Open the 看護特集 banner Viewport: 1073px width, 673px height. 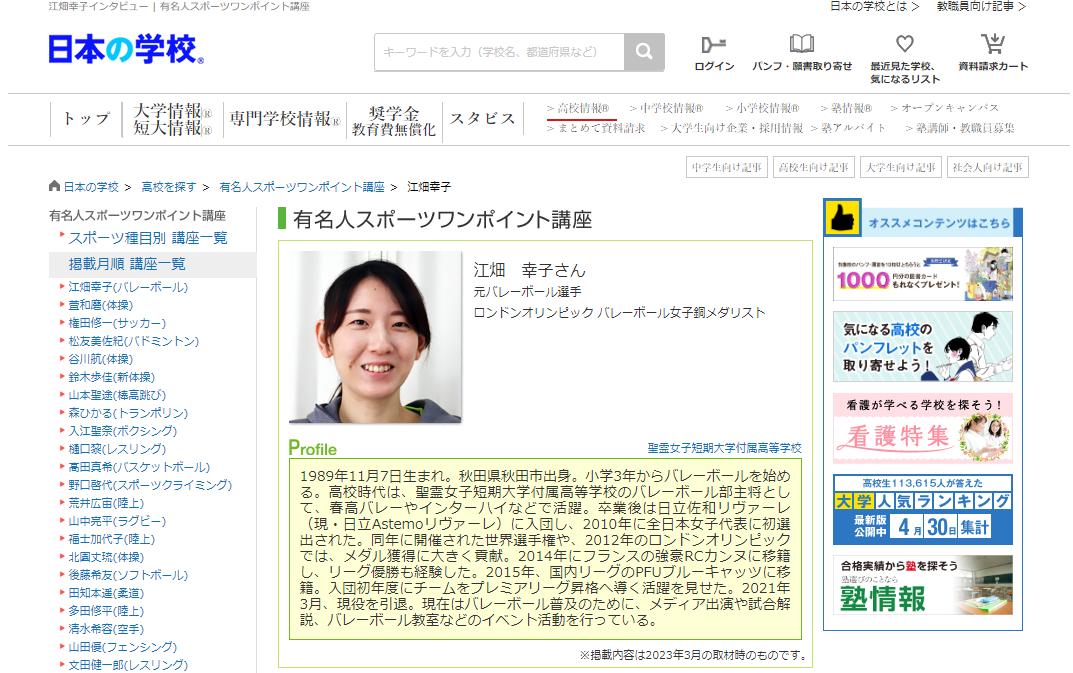922,429
